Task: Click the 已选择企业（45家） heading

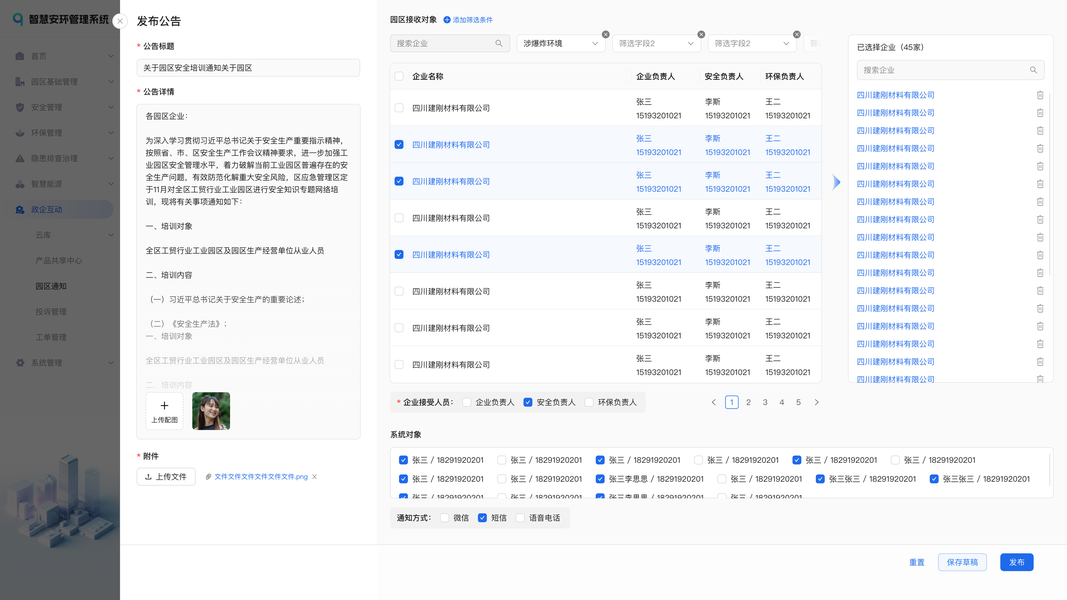Action: click(889, 48)
